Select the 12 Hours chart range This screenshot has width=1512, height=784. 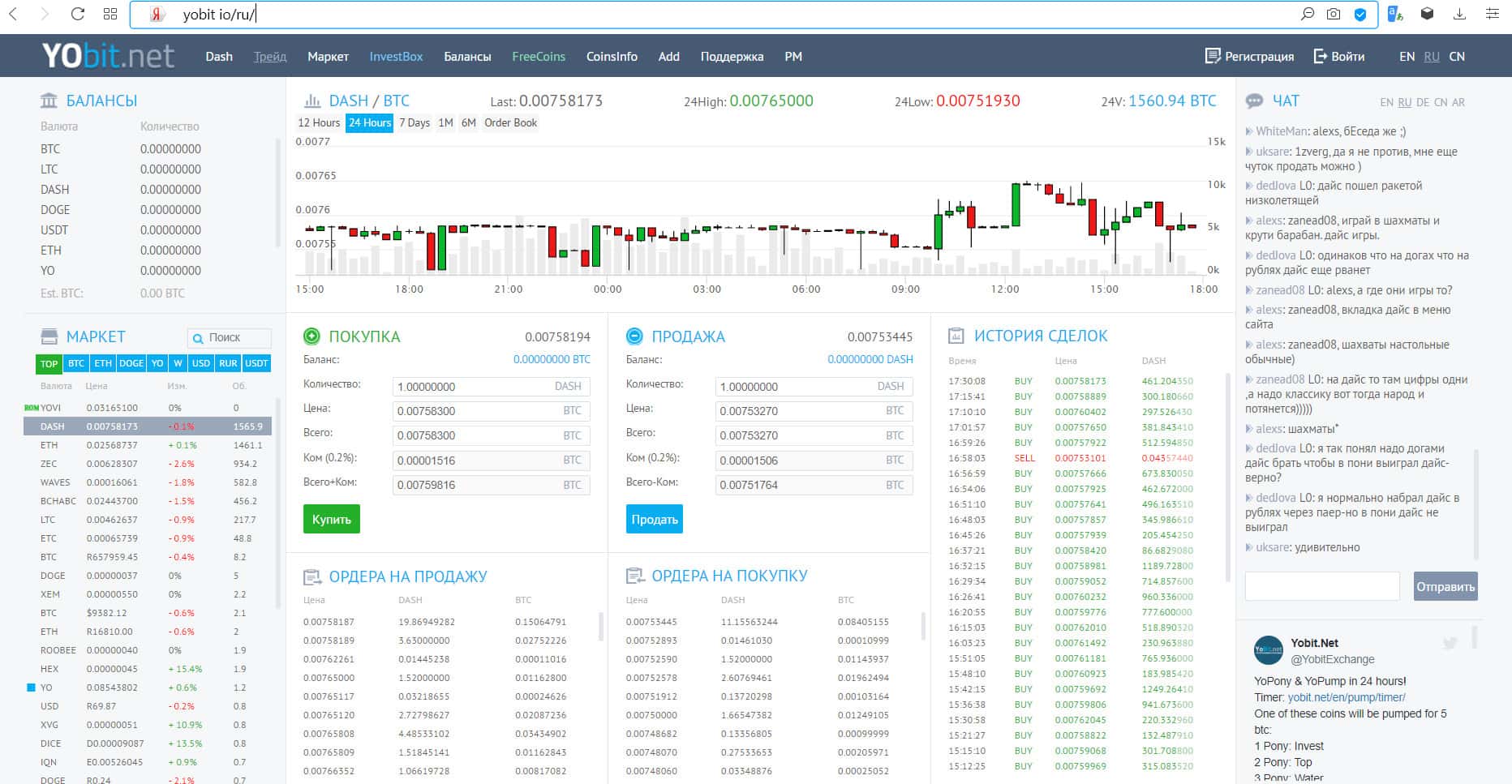pos(319,123)
